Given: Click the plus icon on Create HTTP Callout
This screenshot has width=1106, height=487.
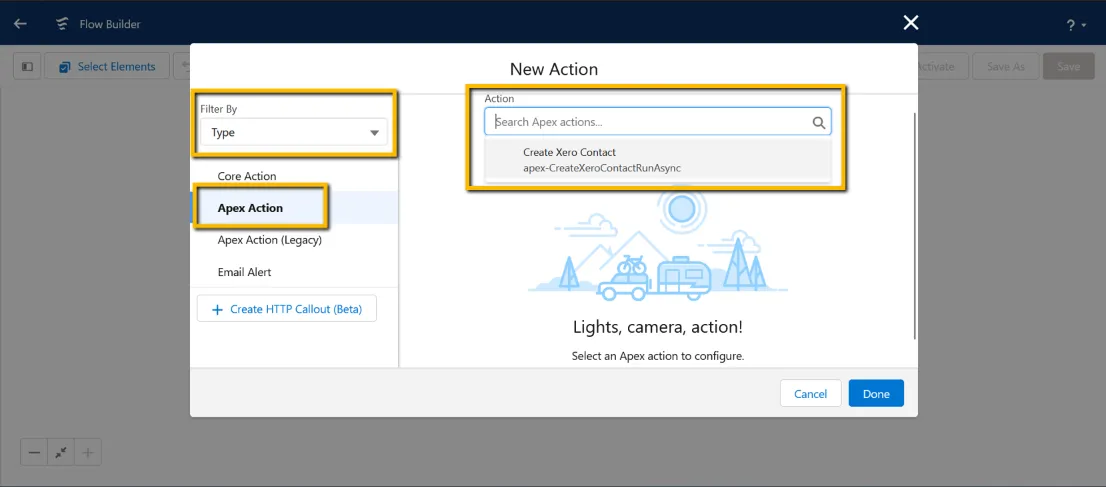Looking at the screenshot, I should coord(217,309).
